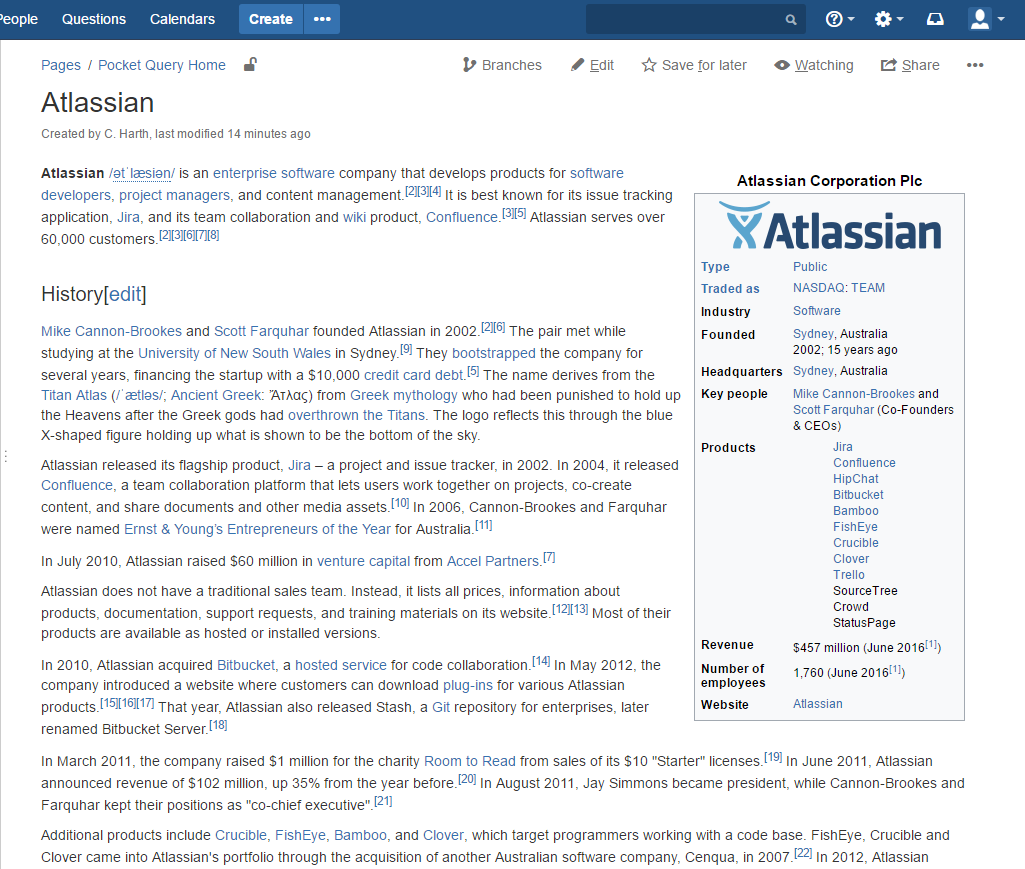Screen dimensions: 1025x869
Task: Click the enterprise software link
Action: pyautogui.click(x=274, y=173)
